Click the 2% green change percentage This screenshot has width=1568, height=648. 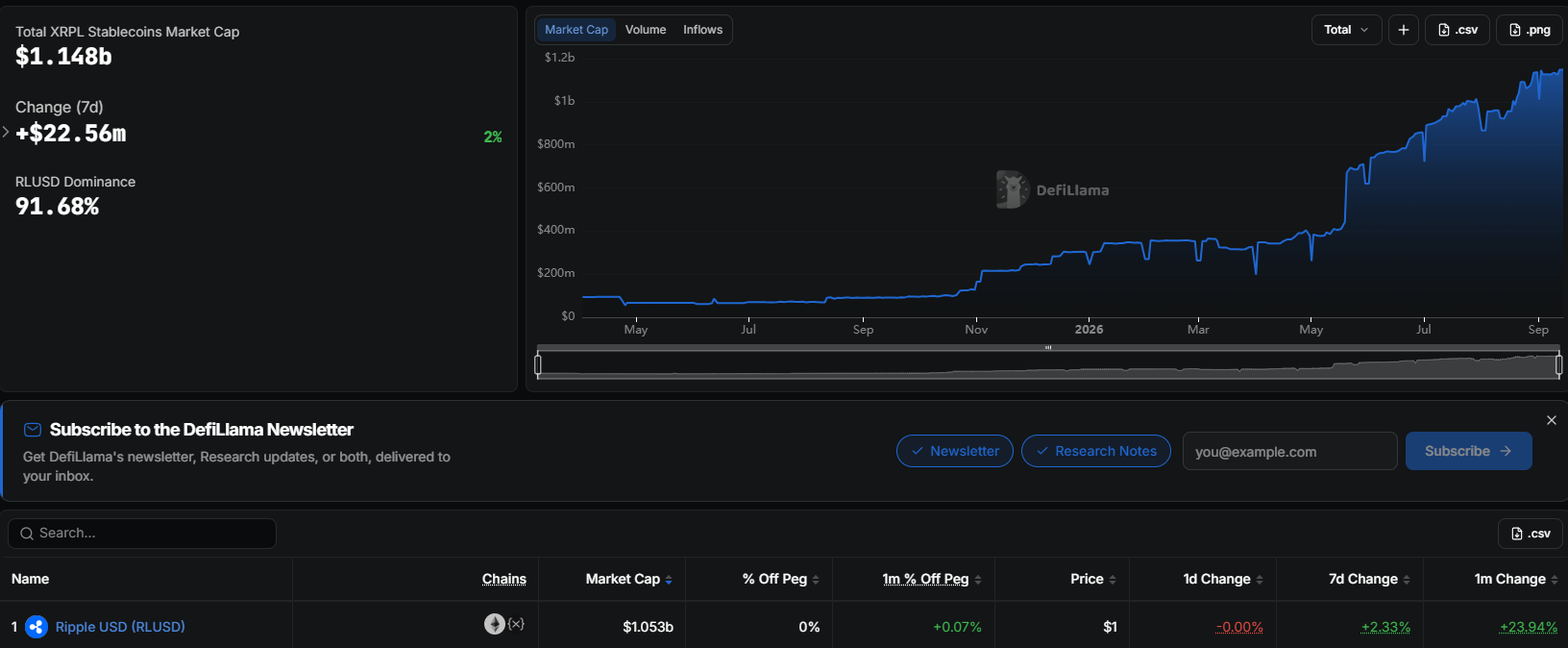click(x=493, y=137)
